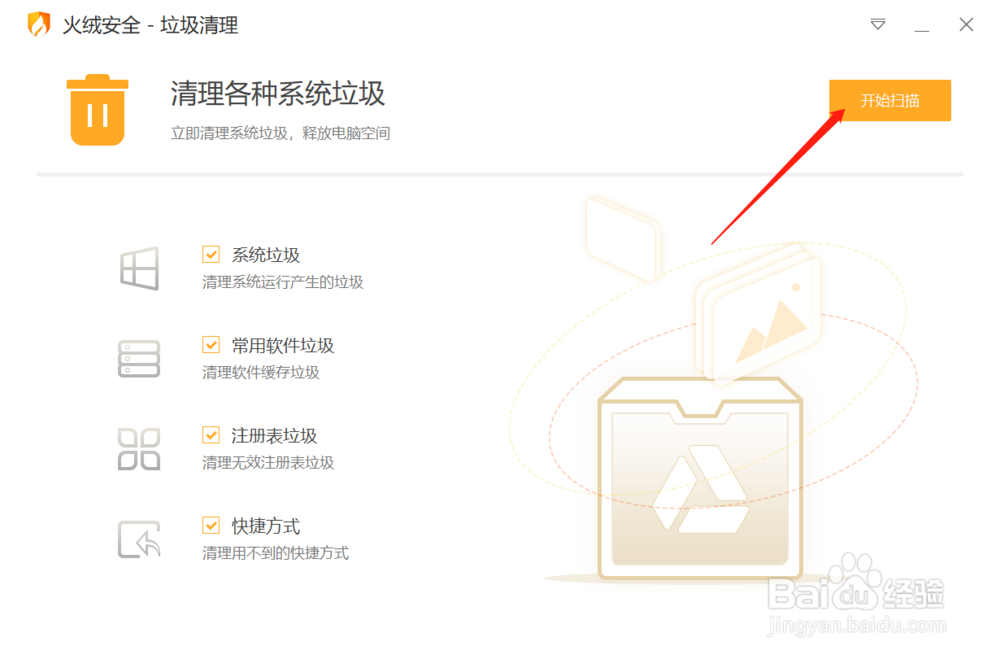
Task: Close the 垃圾清理 window
Action: click(966, 24)
